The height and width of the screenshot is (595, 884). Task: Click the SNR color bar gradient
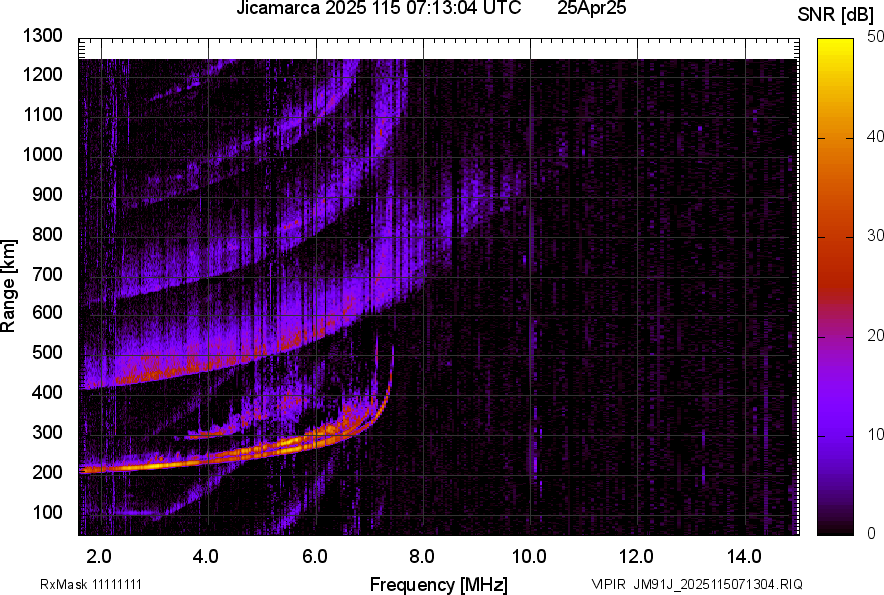(836, 287)
